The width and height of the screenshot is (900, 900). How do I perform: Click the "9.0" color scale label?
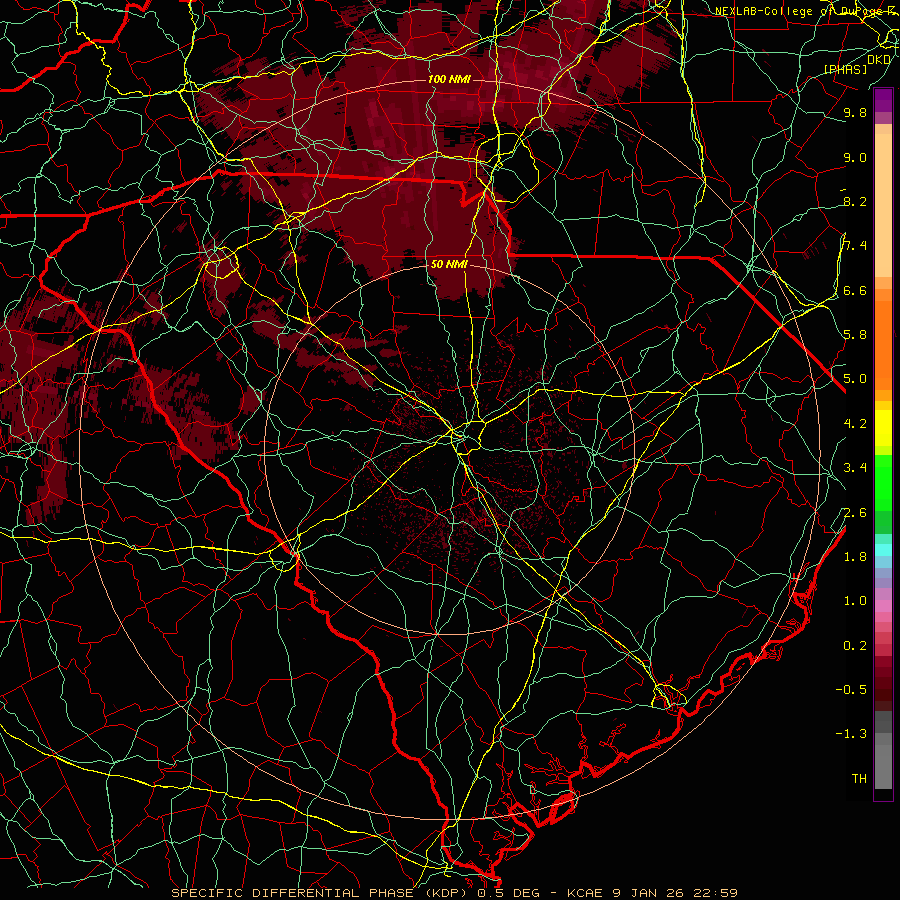click(855, 158)
